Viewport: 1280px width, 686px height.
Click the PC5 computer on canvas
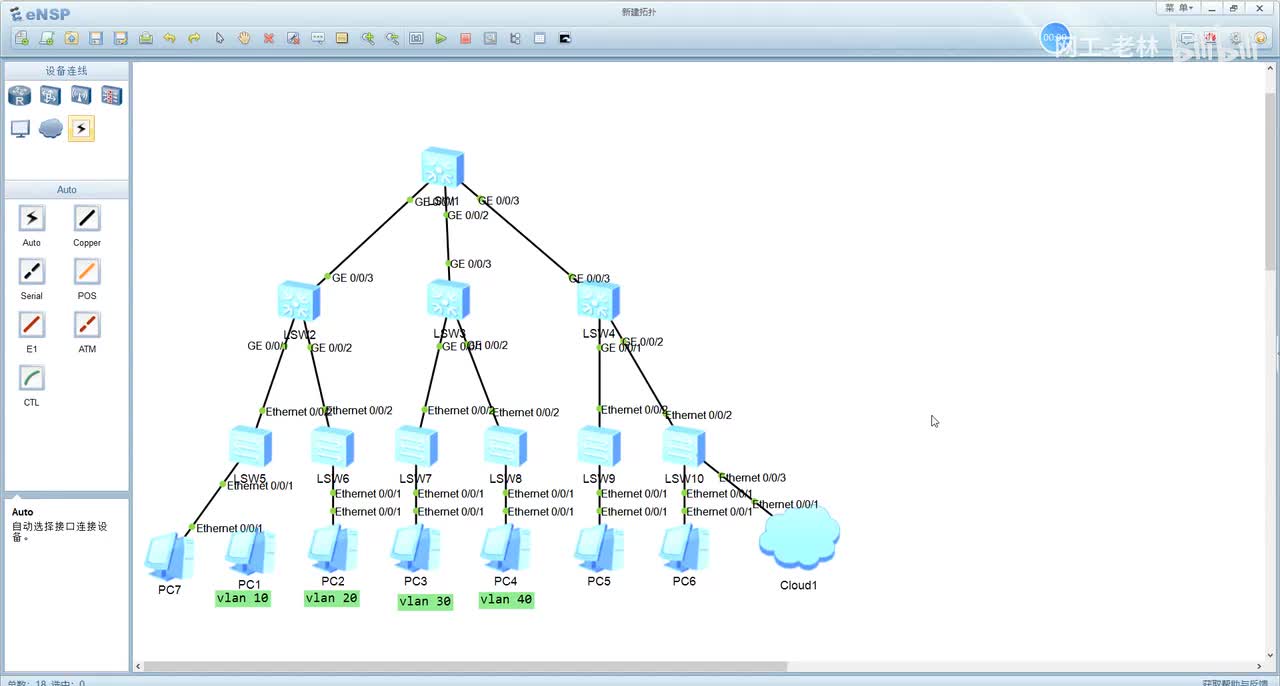[x=599, y=548]
